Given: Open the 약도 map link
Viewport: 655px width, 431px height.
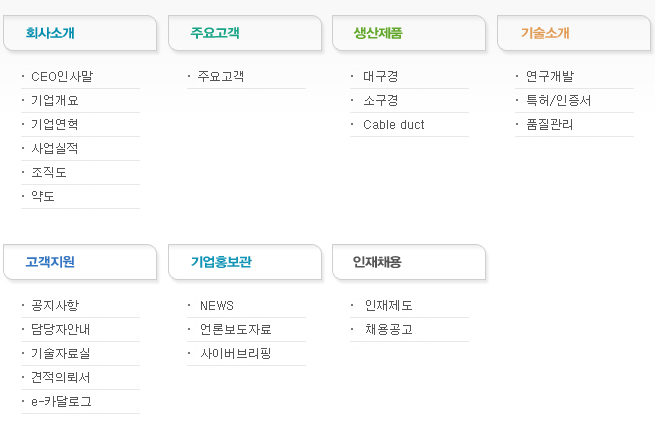Looking at the screenshot, I should click(43, 196).
